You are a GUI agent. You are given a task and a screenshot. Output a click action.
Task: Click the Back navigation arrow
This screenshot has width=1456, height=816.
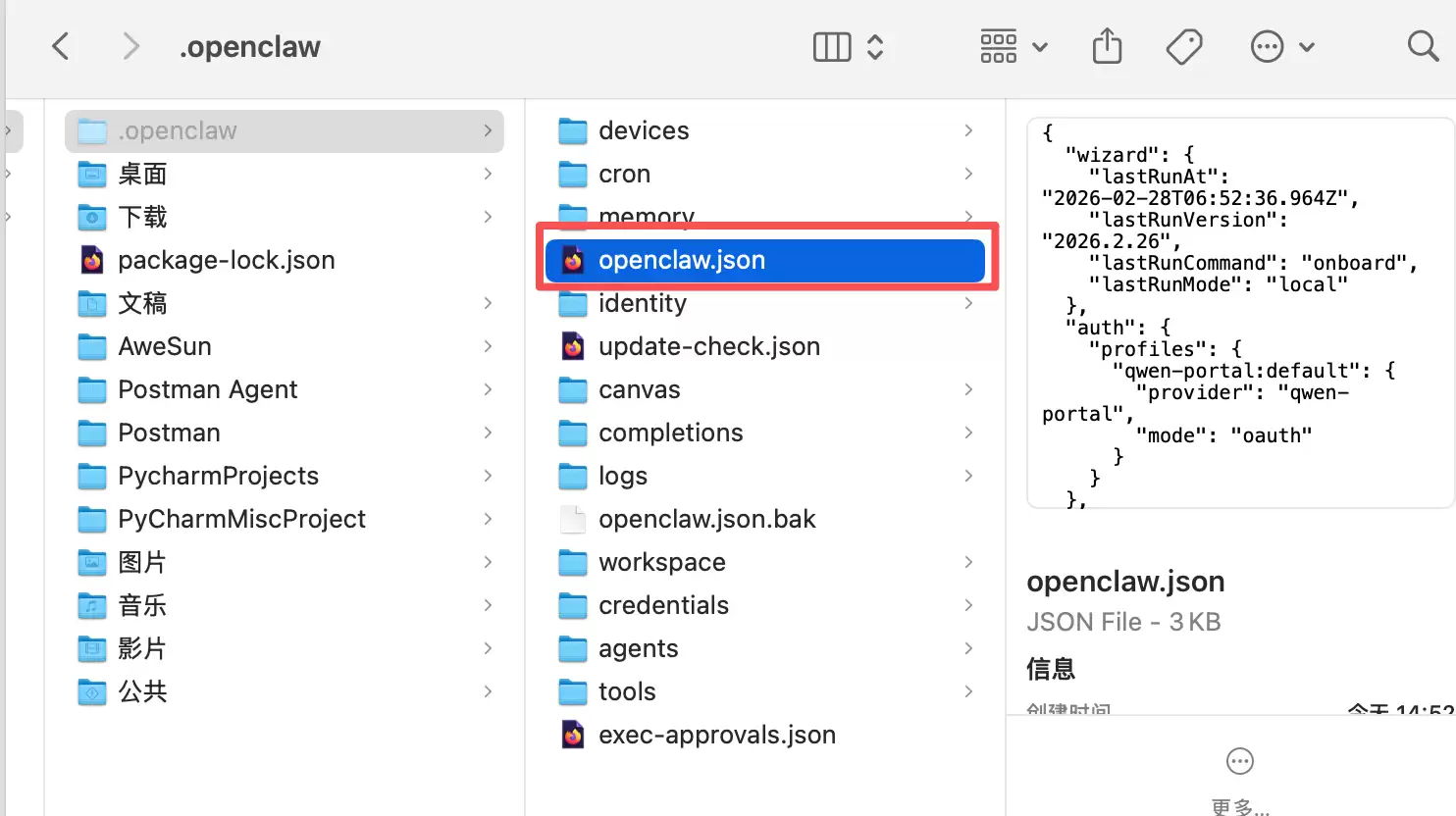tap(61, 46)
